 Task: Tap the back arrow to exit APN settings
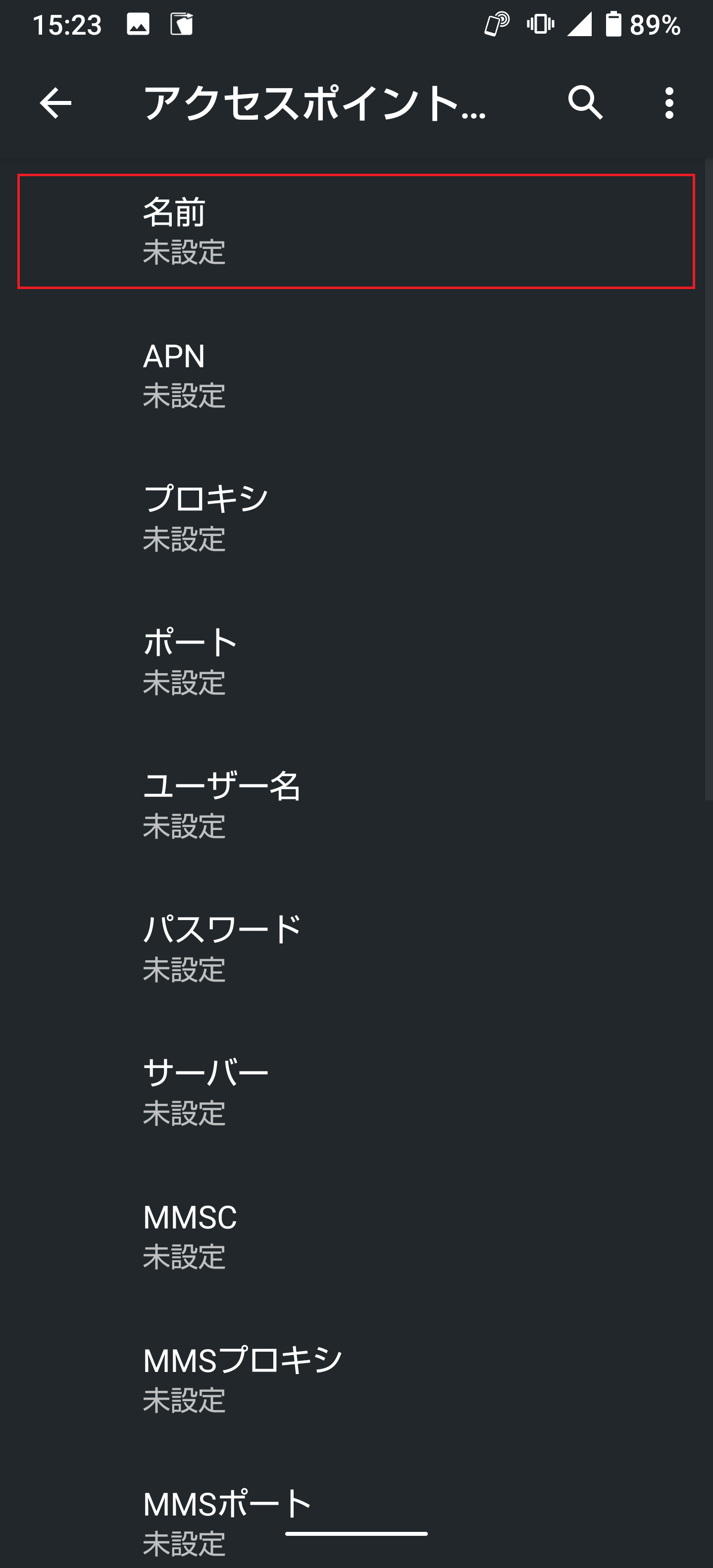55,103
